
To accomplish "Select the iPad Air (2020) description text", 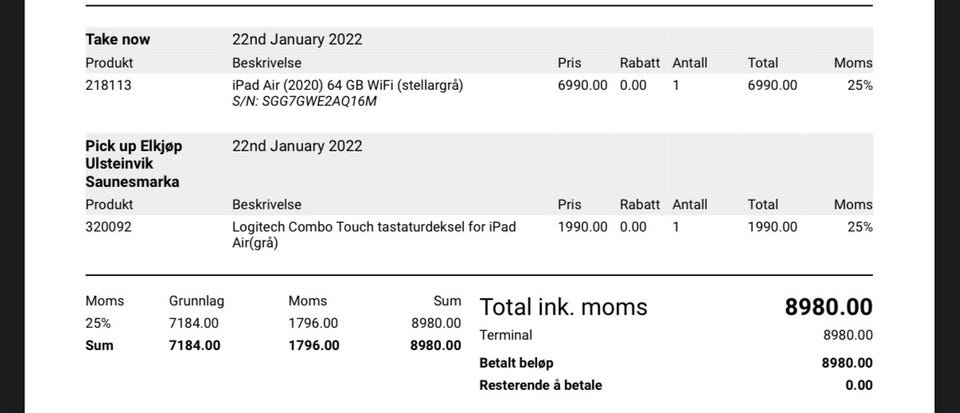I will tap(347, 85).
